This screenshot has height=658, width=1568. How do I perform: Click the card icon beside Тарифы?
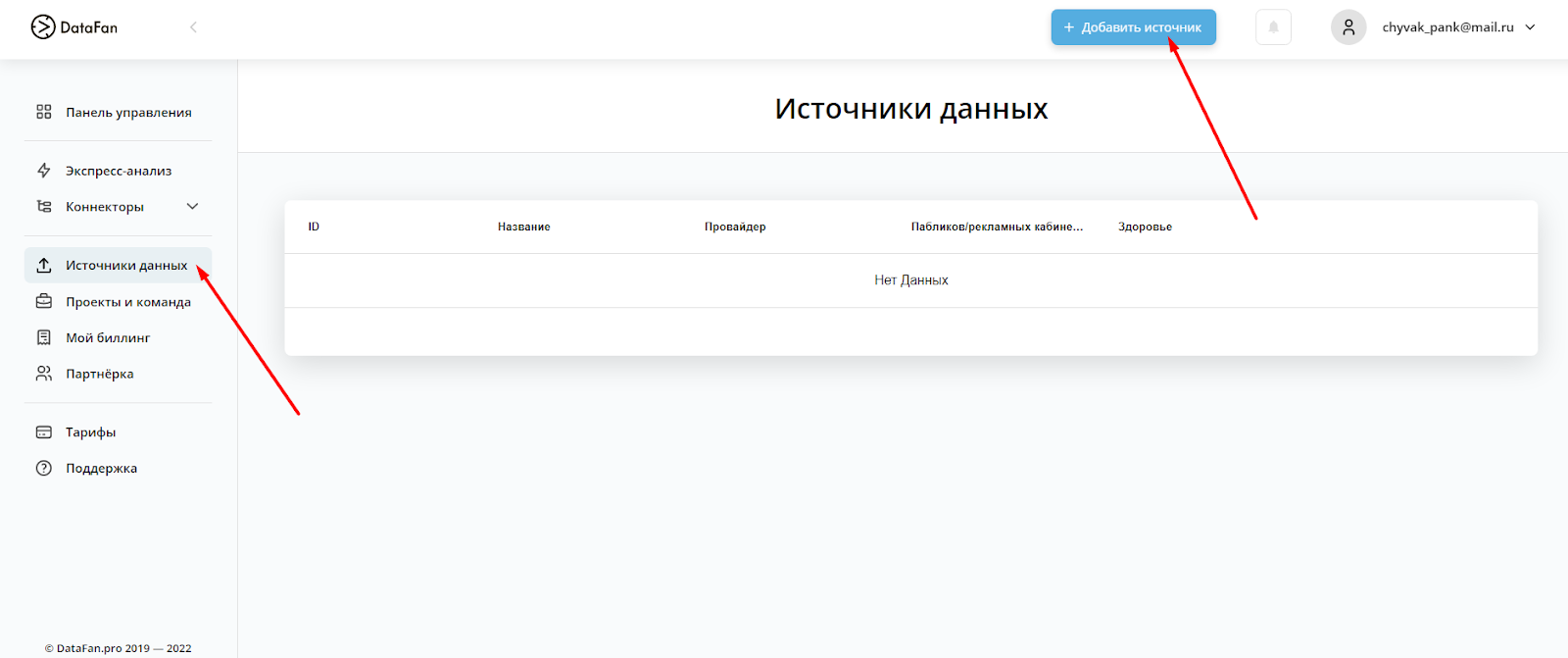pos(44,432)
